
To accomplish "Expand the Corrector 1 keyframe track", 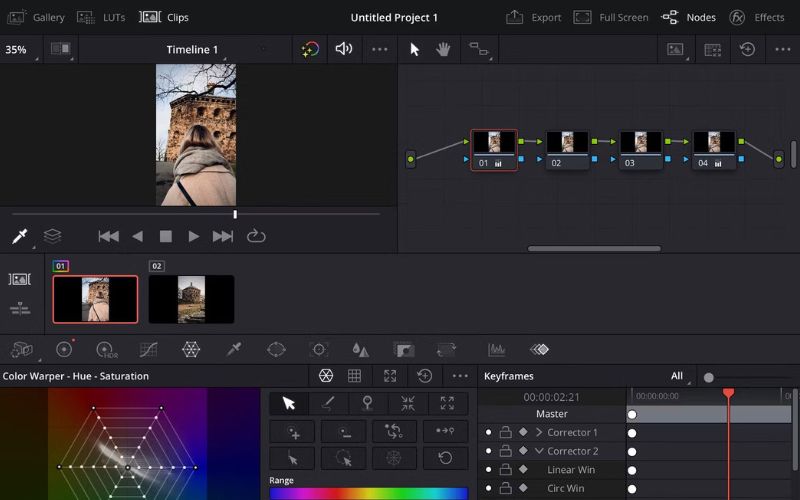I will 539,433.
